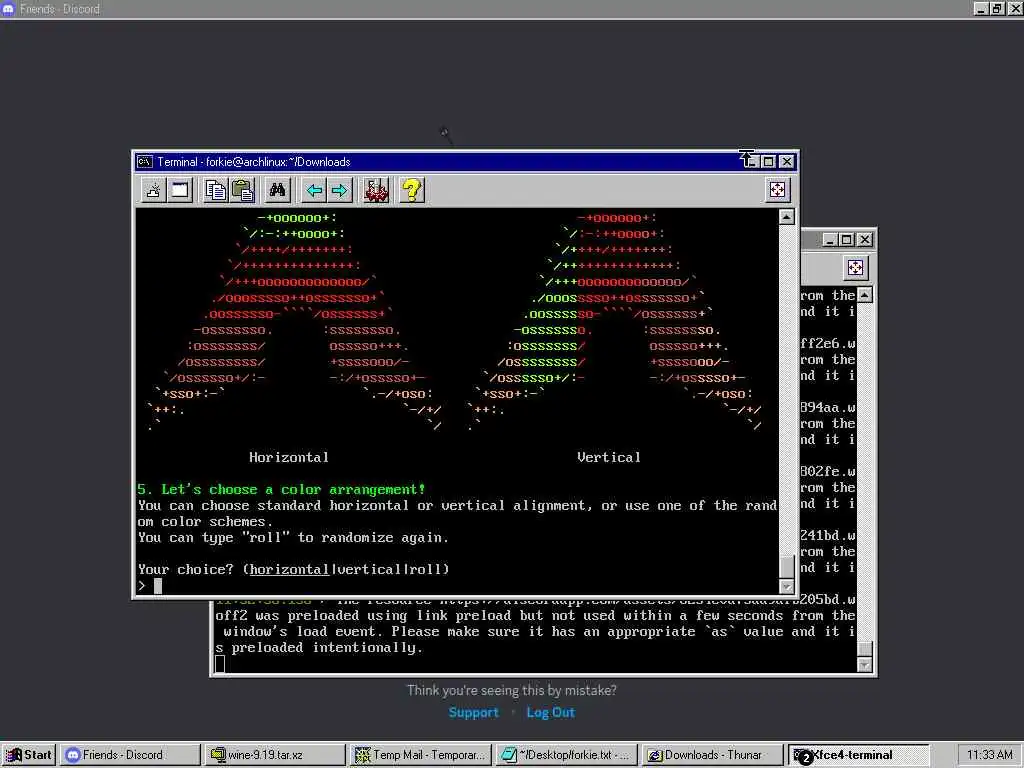1024x768 pixels.
Task: Open the front terminal's title bar menu icon
Action: point(144,161)
